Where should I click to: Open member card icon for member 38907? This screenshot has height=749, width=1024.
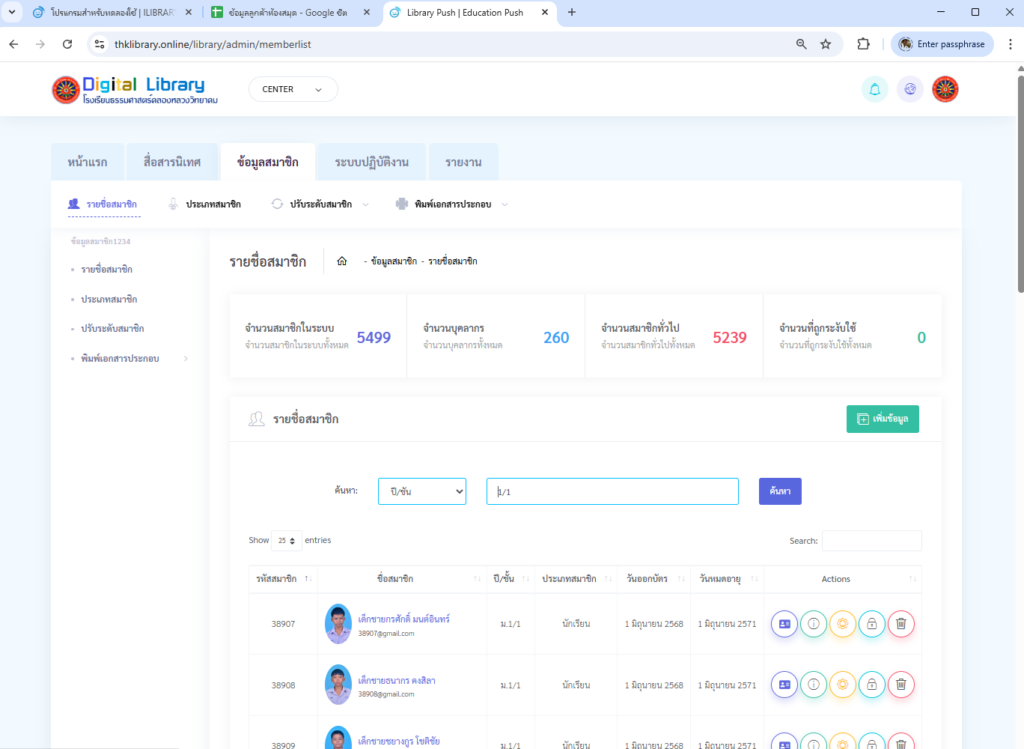tap(784, 624)
